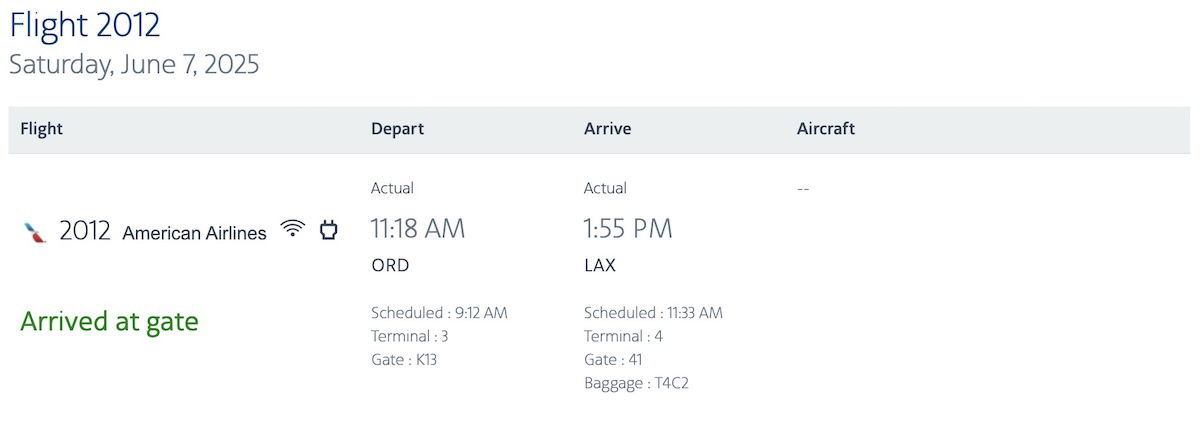The height and width of the screenshot is (426, 1200).
Task: Click the LAX arrival airport code
Action: coord(600,266)
